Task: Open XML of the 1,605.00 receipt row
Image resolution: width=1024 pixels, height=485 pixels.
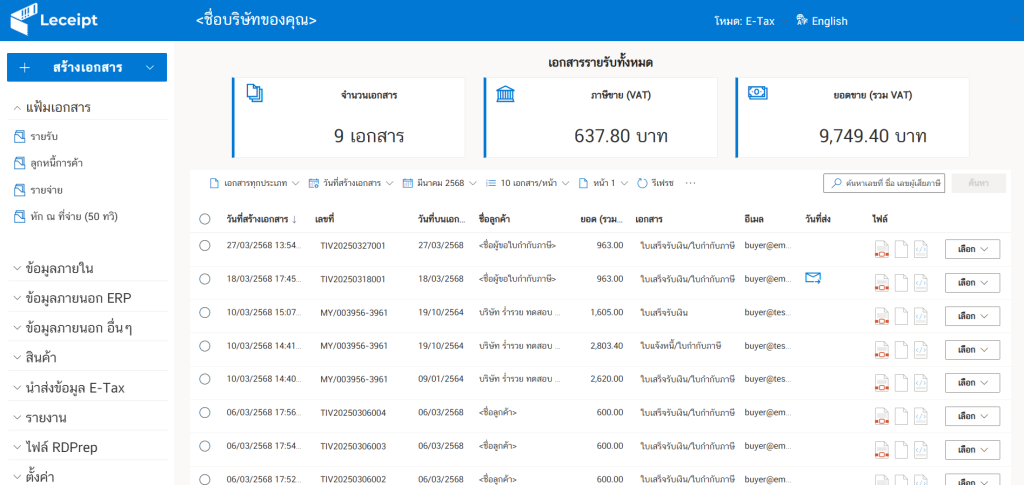Action: [921, 316]
